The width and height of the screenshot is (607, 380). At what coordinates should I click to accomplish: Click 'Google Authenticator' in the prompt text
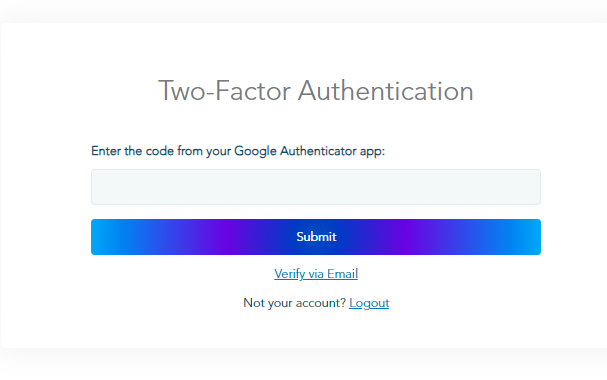click(x=295, y=151)
